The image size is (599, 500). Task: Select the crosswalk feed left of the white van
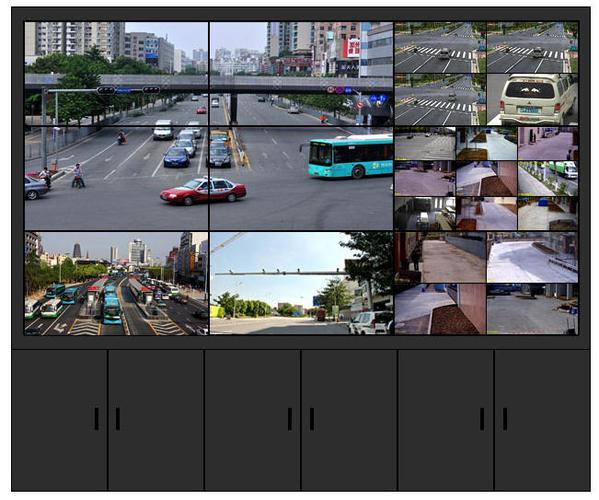click(440, 99)
